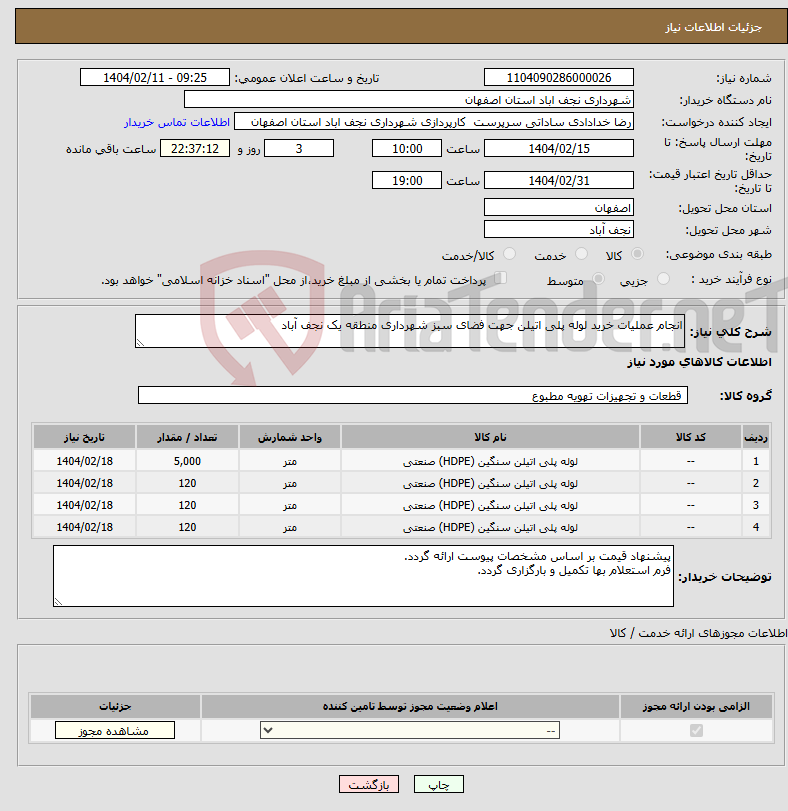Click the resize handle of buyer notes textarea
The image size is (788, 811).
(x=58, y=601)
